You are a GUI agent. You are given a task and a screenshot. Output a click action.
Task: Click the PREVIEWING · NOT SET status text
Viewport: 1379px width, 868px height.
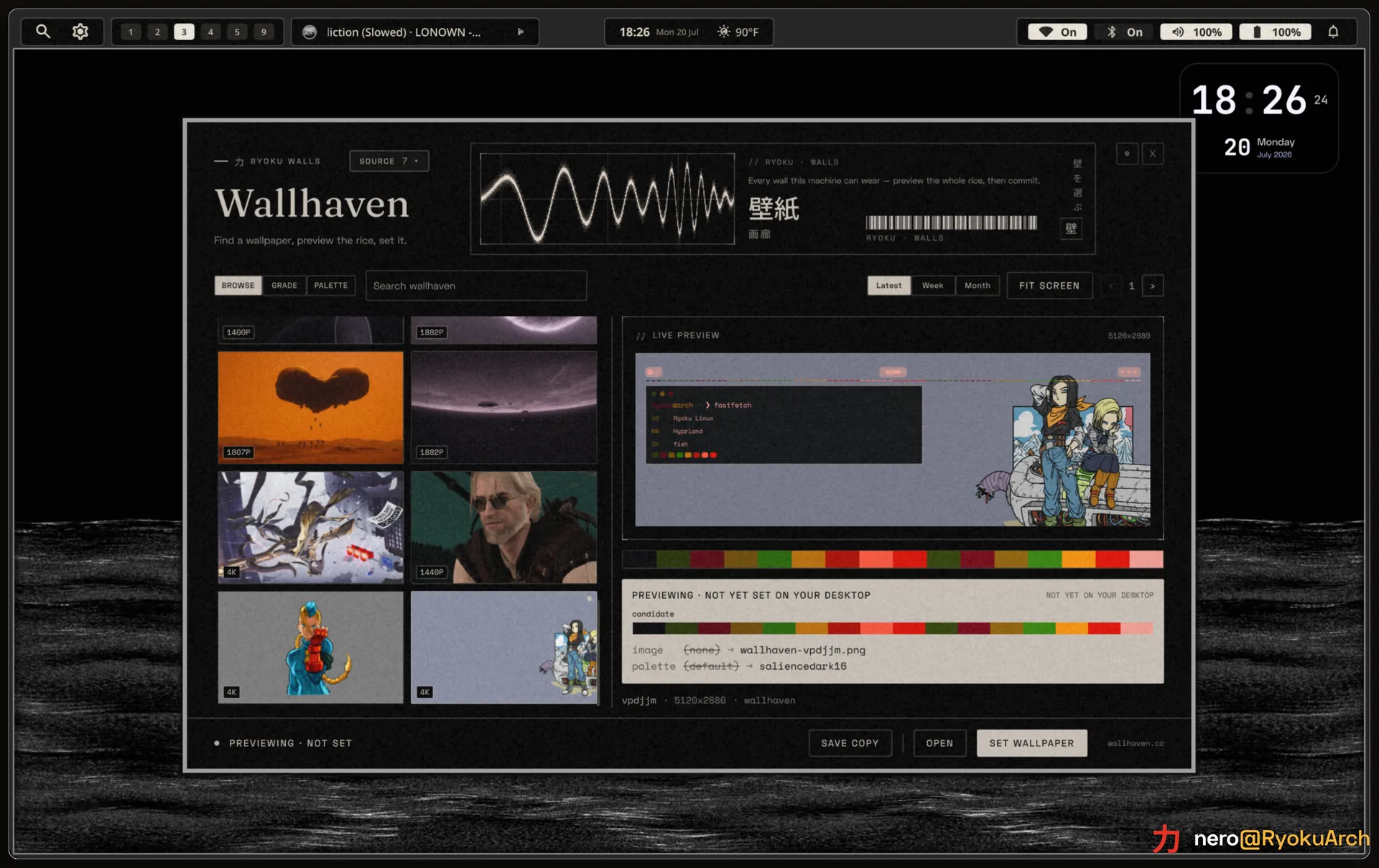point(291,743)
